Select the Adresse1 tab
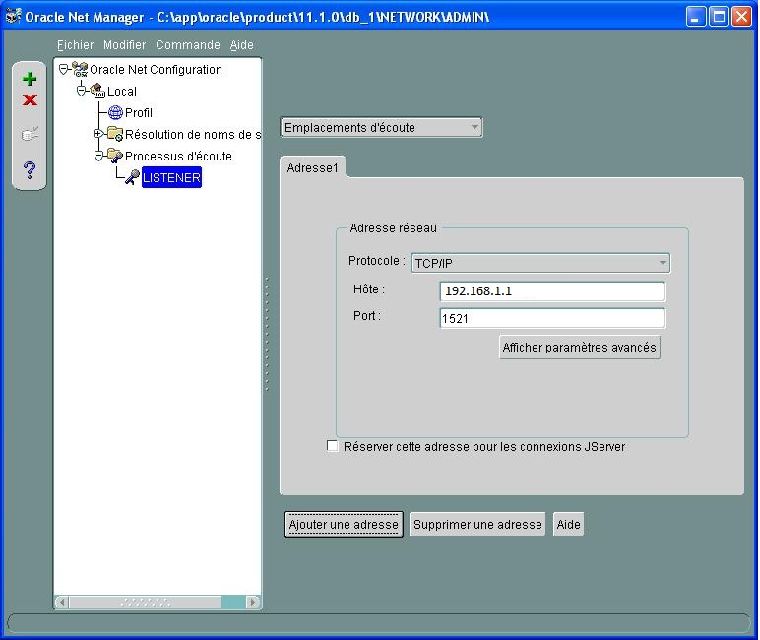This screenshot has width=760, height=640. point(313,167)
